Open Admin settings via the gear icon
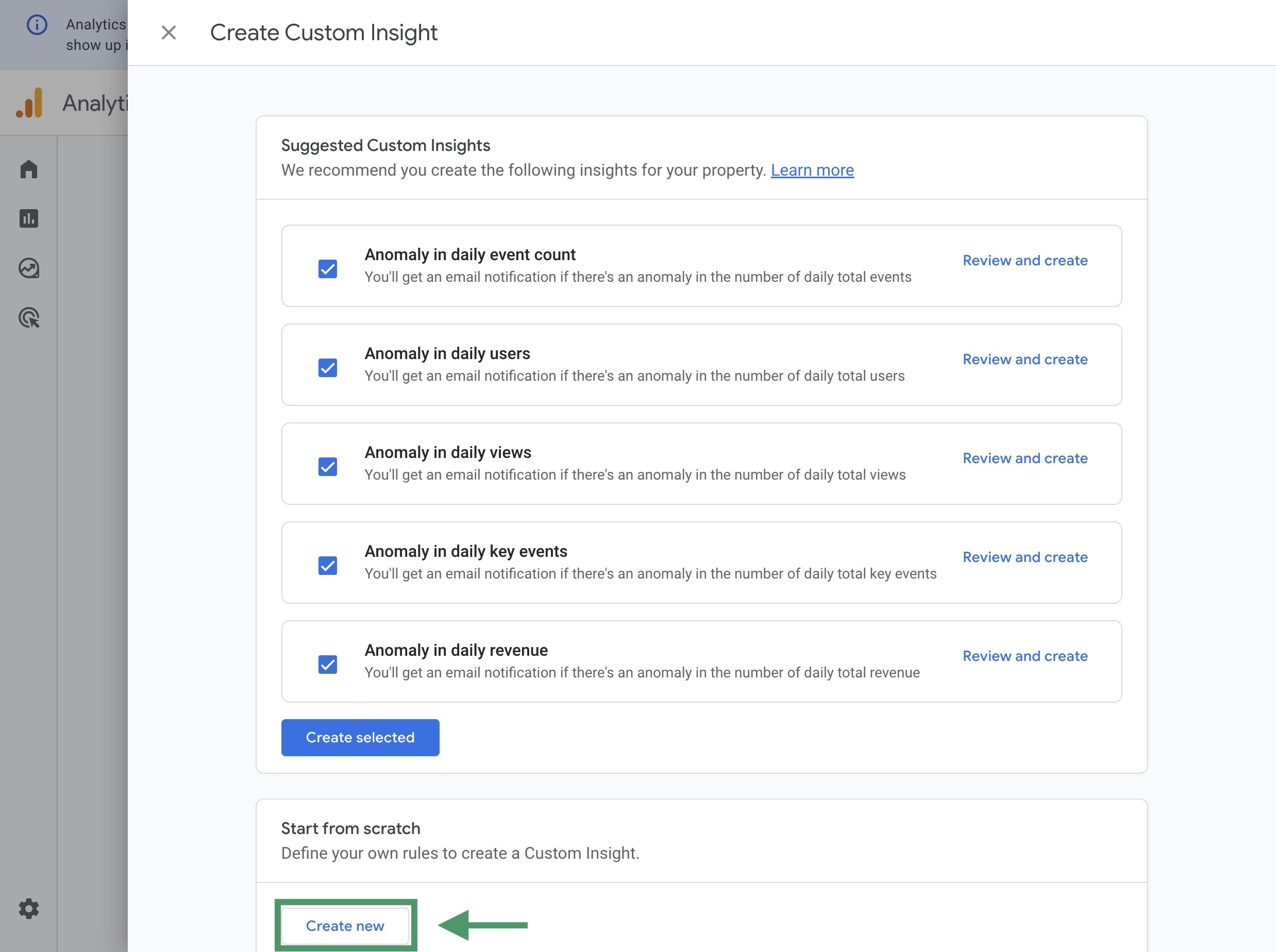Image resolution: width=1276 pixels, height=952 pixels. pos(28,909)
